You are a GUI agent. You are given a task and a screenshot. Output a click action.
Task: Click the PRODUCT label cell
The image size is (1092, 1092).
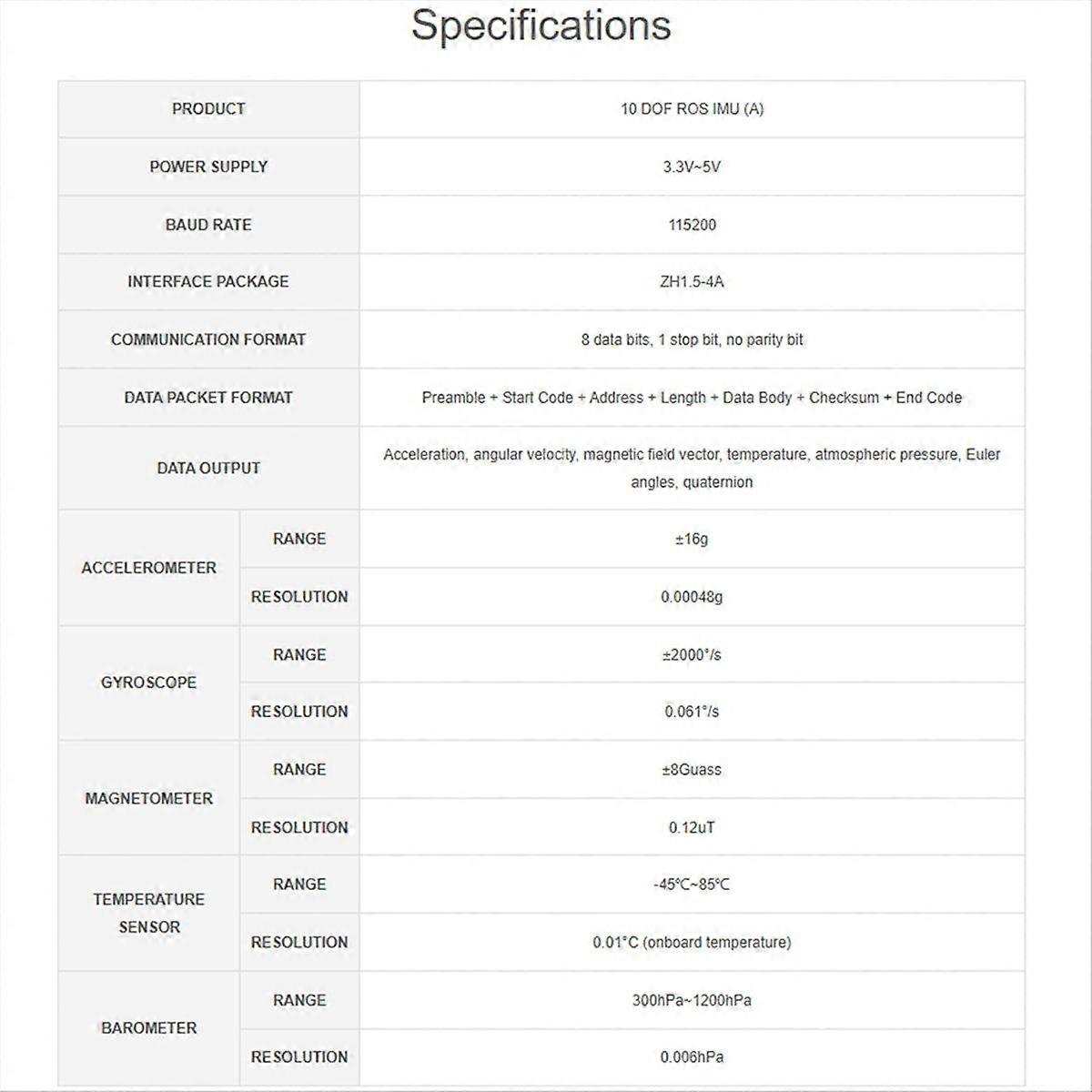208,109
